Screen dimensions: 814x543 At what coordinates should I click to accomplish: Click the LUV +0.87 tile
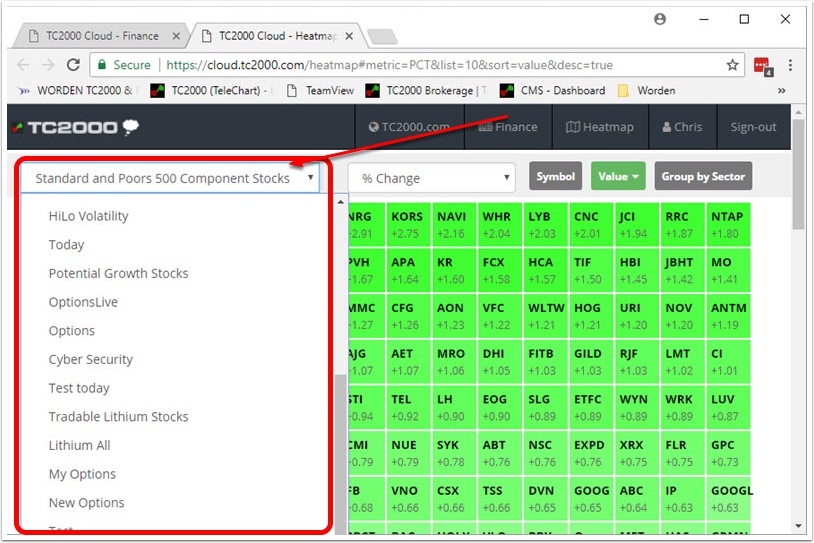pos(728,408)
